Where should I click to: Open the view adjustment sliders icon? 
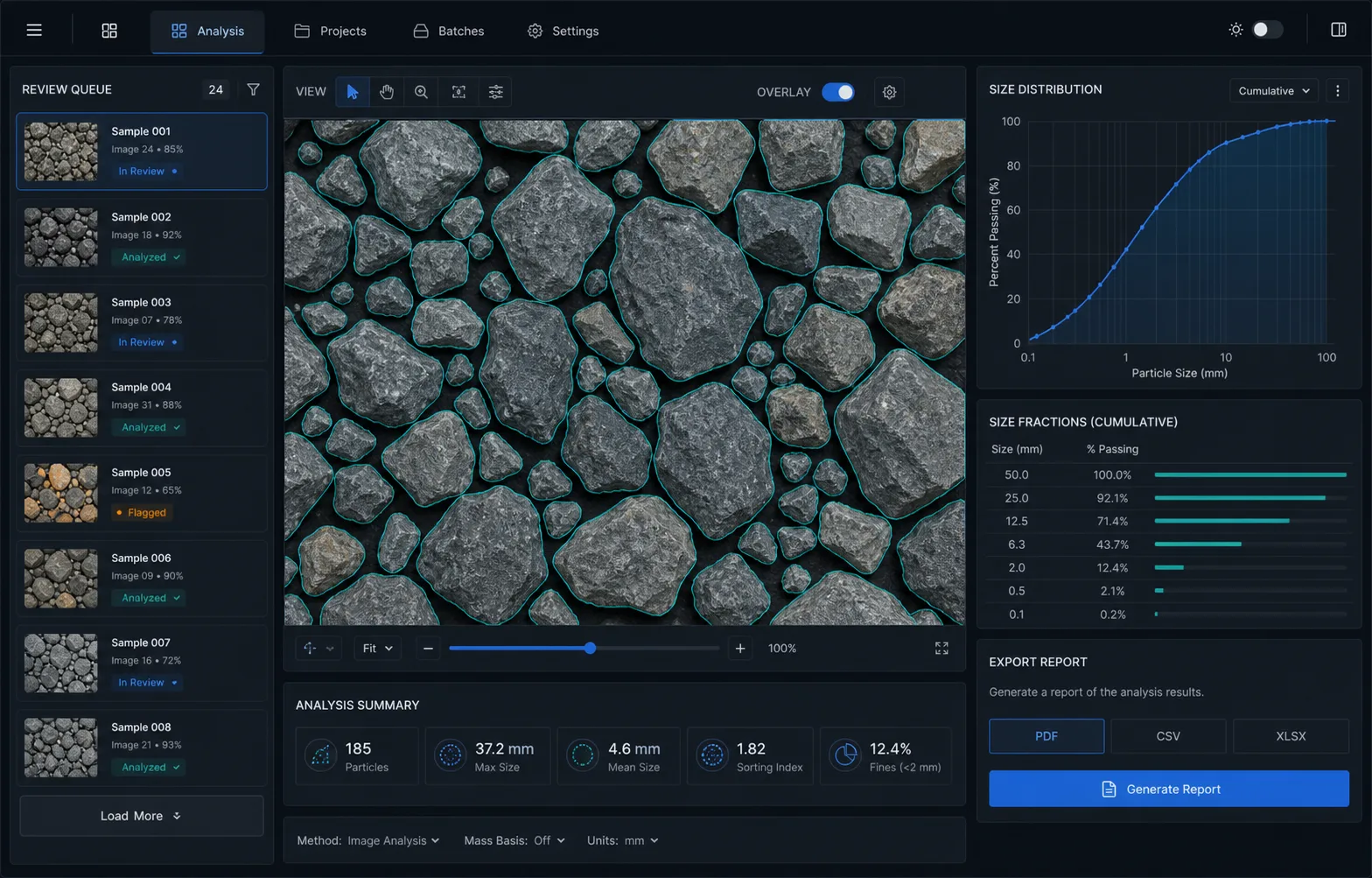click(495, 92)
